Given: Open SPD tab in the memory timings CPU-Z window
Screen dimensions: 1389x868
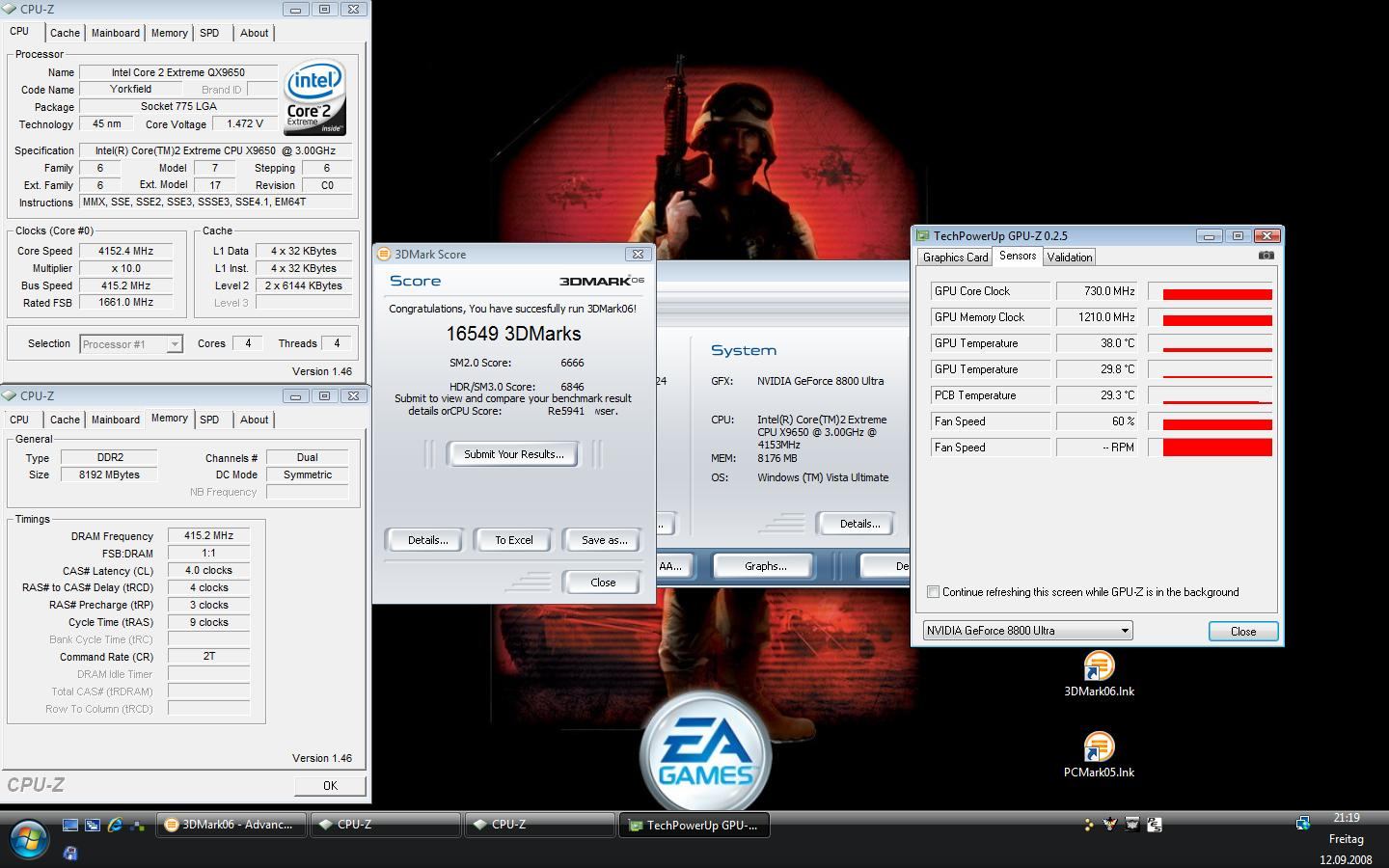Looking at the screenshot, I should 209,420.
